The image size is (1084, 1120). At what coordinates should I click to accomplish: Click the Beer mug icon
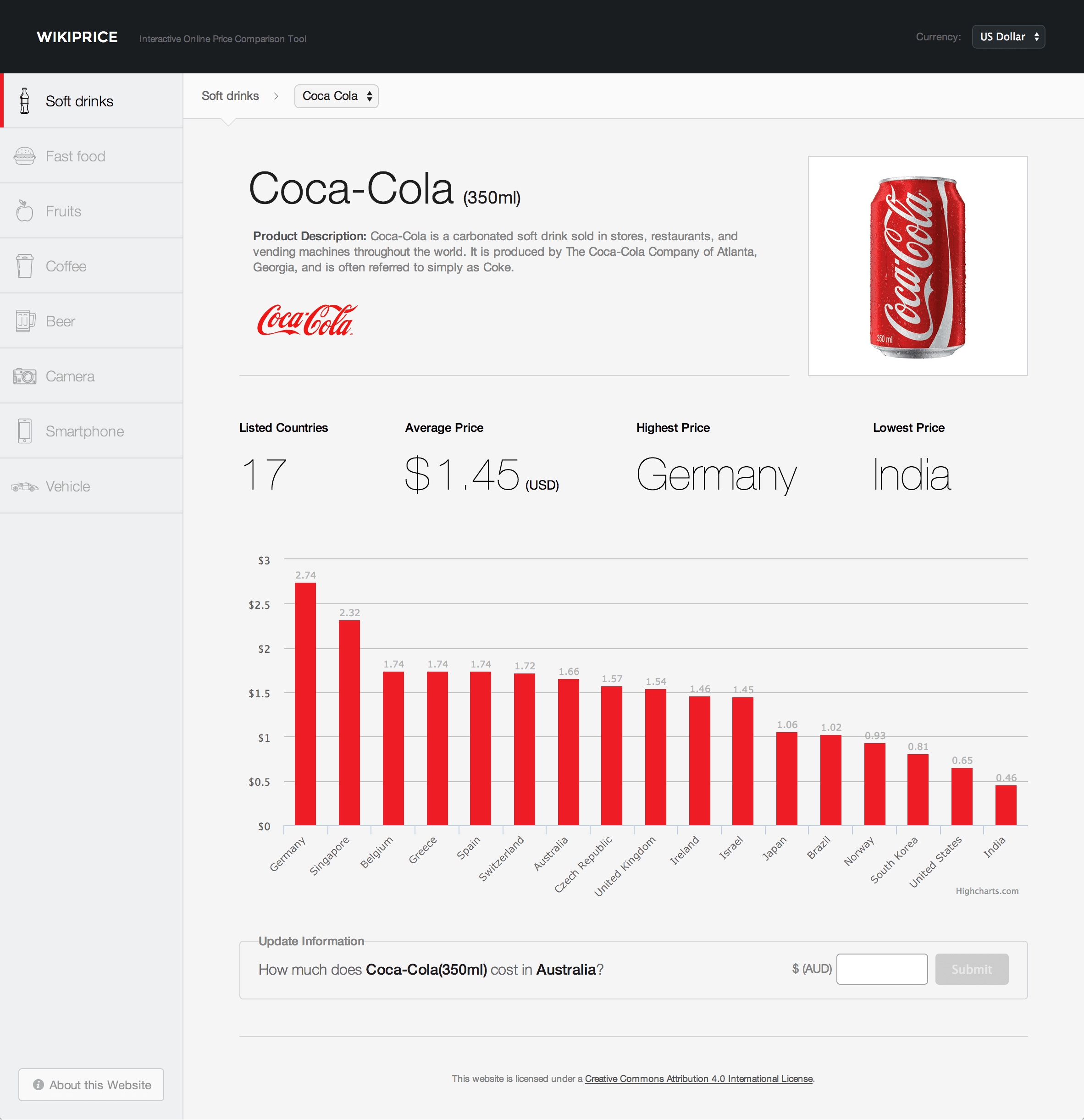click(x=25, y=321)
